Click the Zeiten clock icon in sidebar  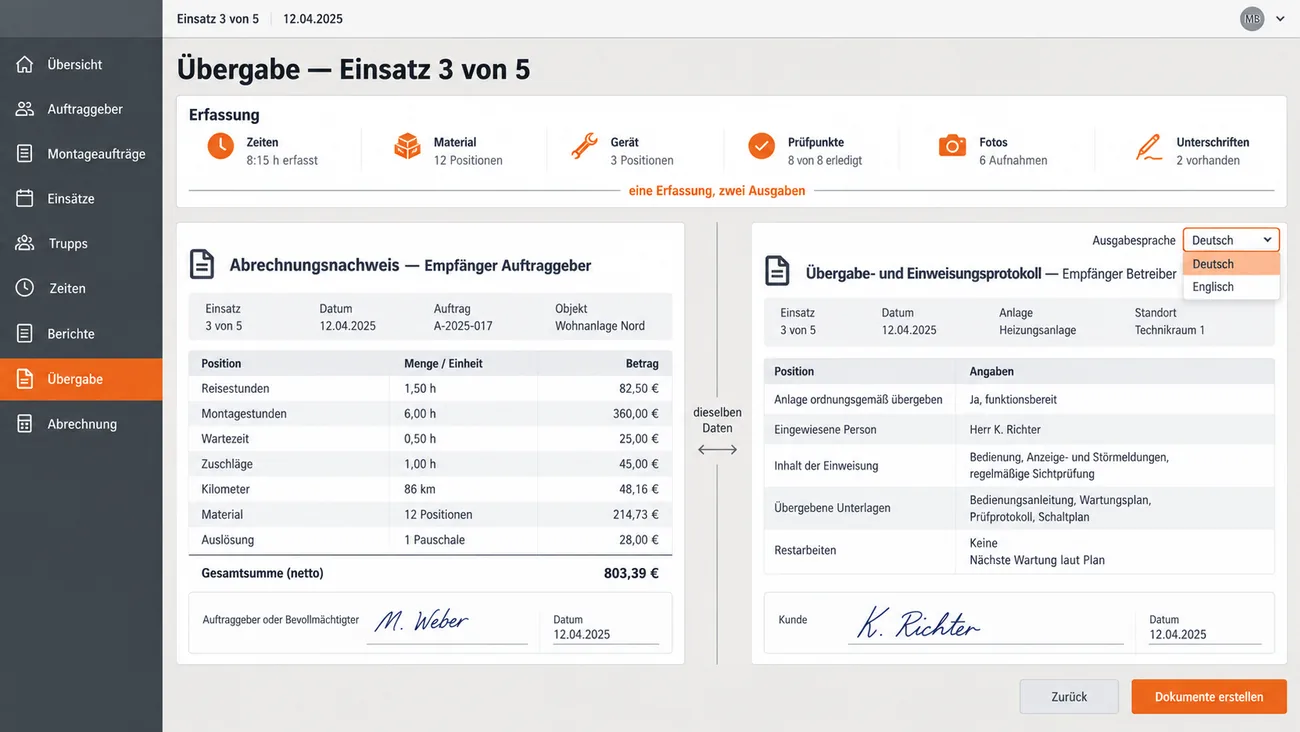coord(25,288)
